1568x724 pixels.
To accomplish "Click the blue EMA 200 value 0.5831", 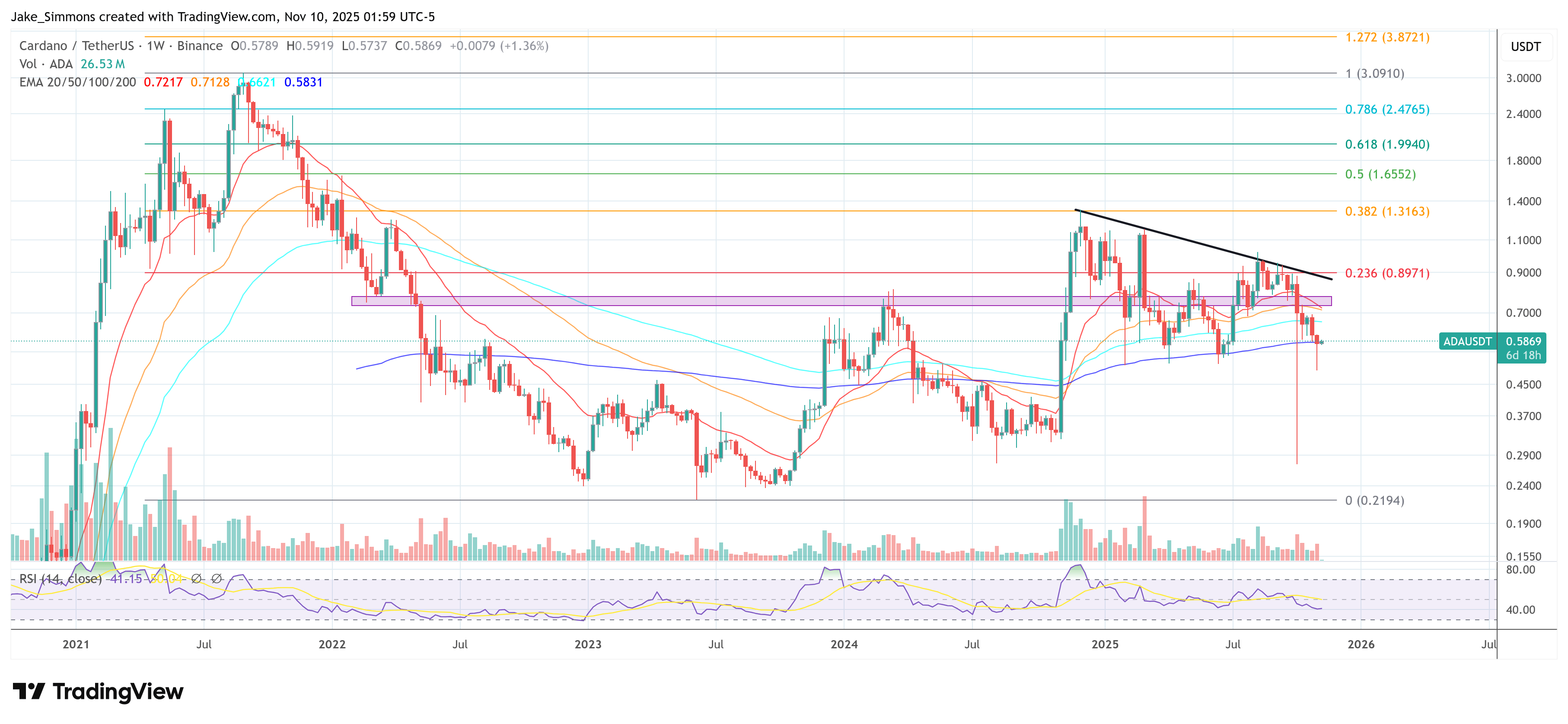I will coord(303,82).
